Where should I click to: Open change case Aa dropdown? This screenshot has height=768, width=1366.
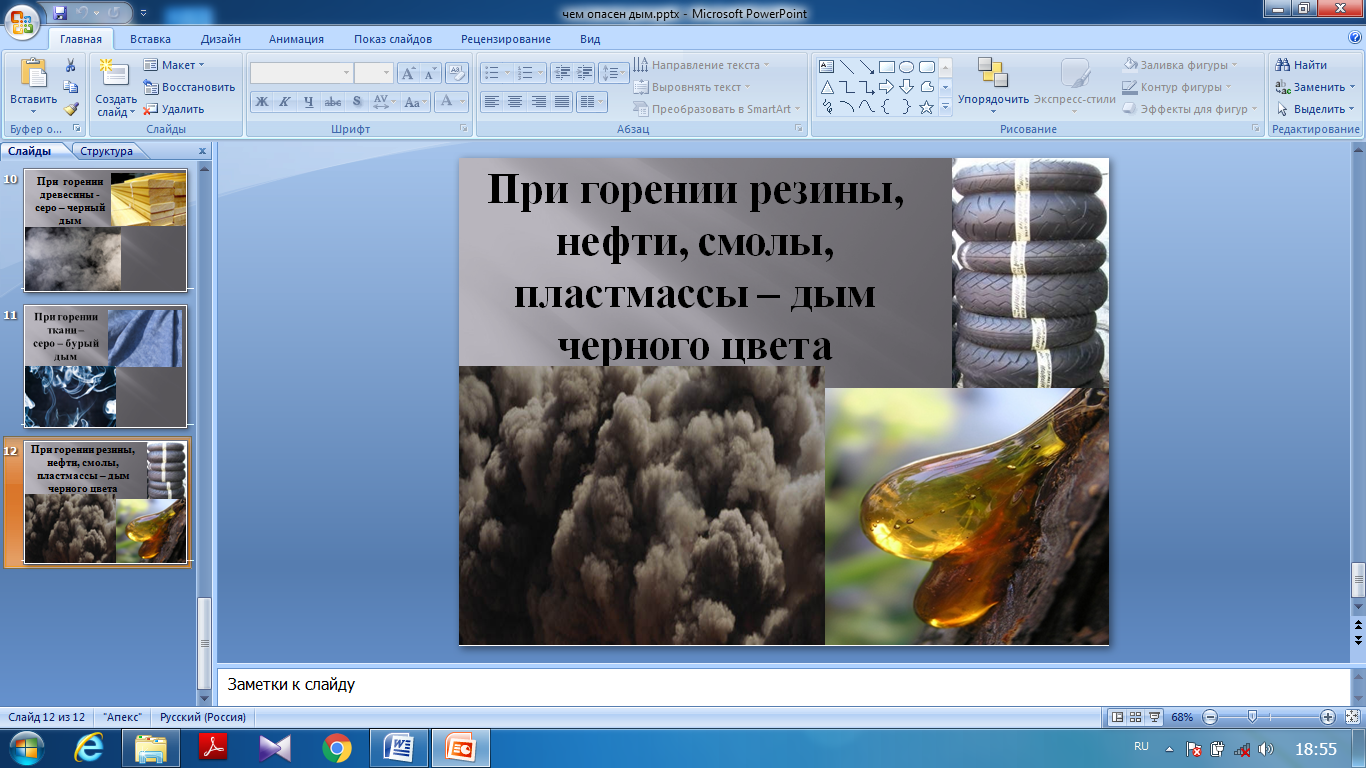click(x=415, y=101)
